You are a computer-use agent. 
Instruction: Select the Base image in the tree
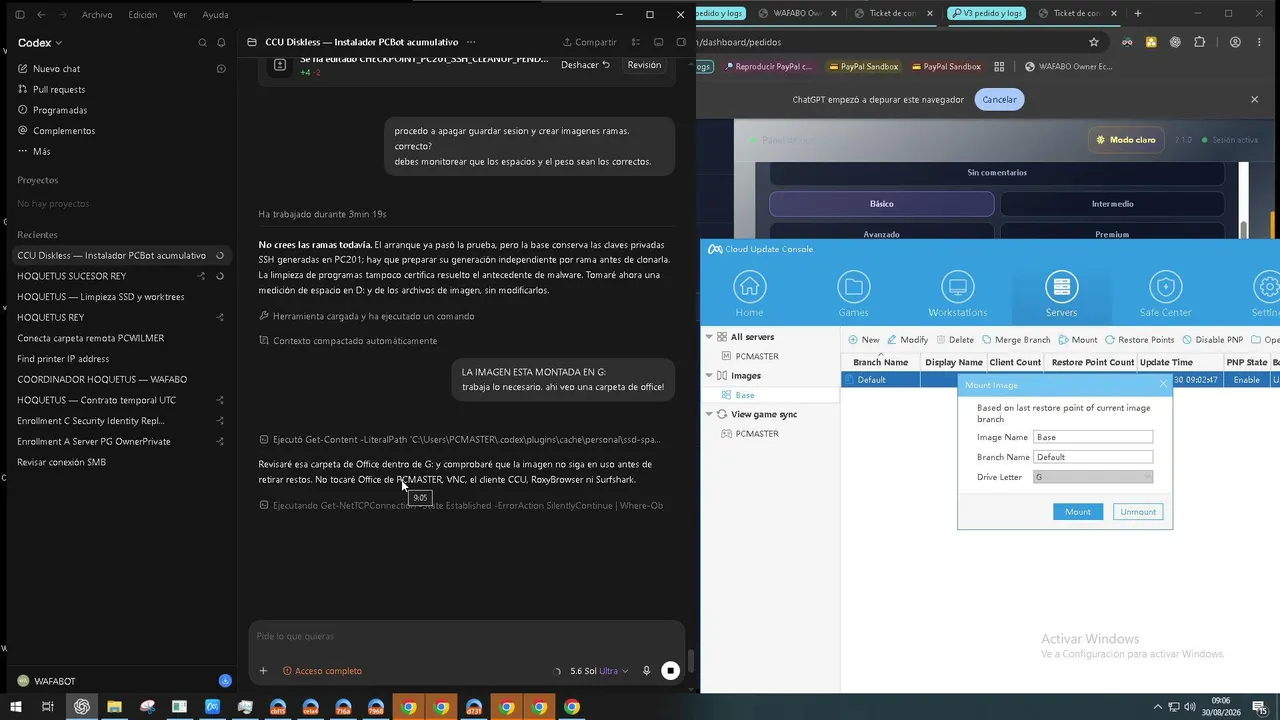coord(744,395)
